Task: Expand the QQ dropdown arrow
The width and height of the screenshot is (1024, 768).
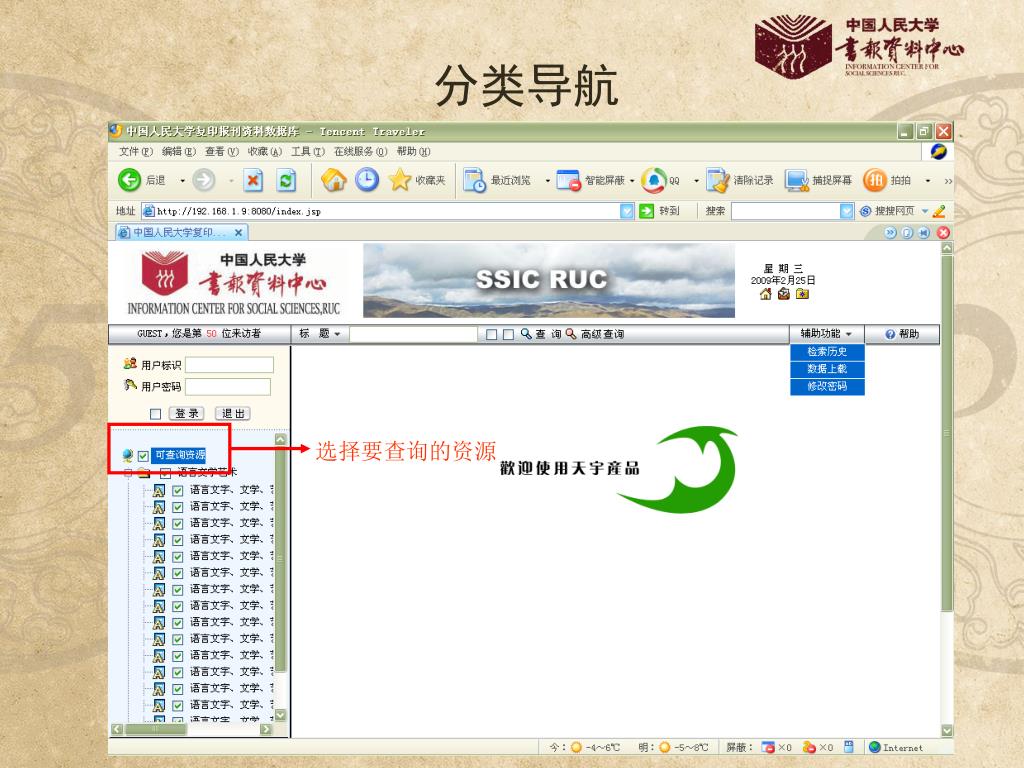Action: pos(696,181)
